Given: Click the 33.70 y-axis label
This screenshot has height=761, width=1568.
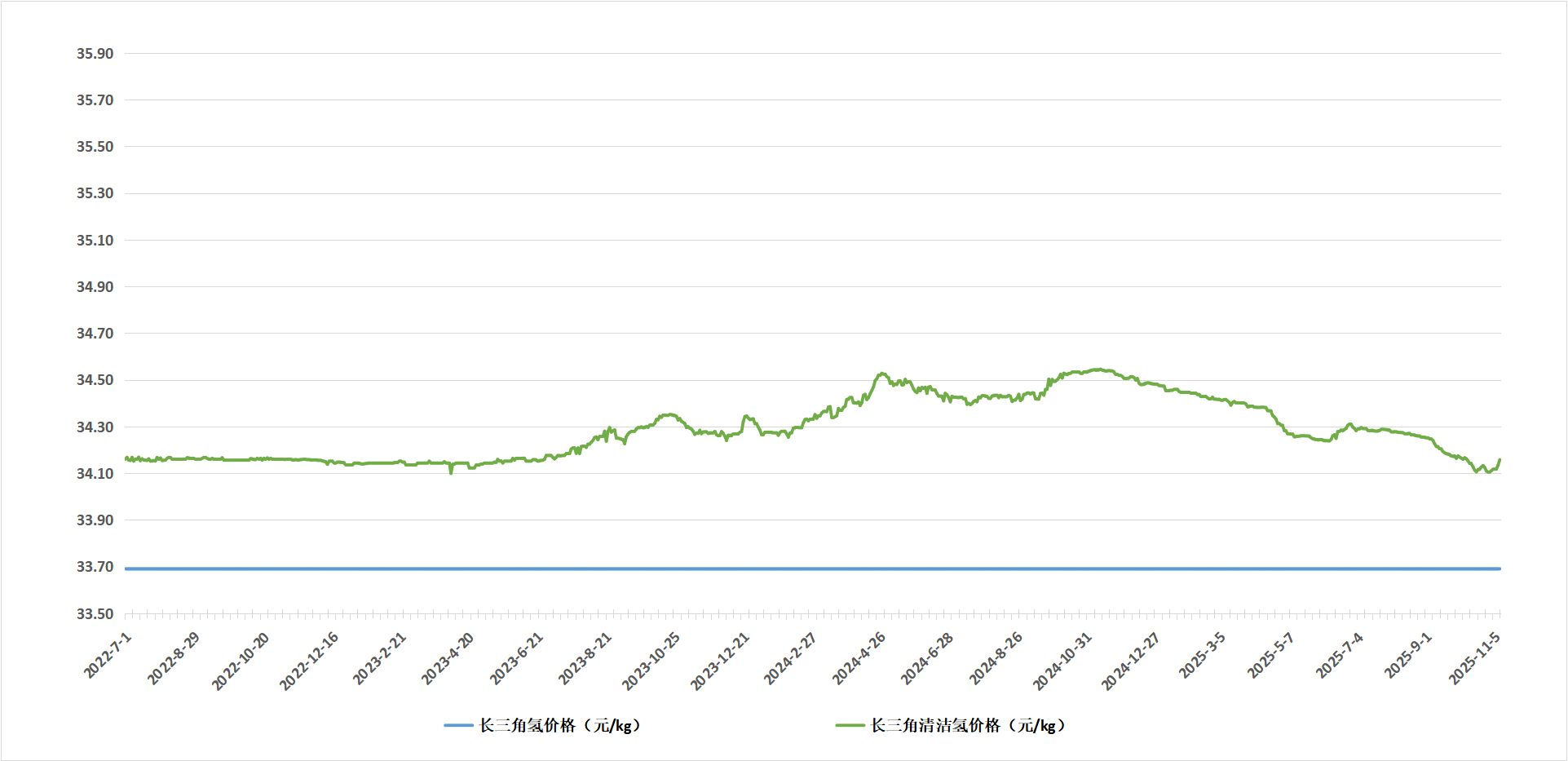Looking at the screenshot, I should pyautogui.click(x=95, y=567).
